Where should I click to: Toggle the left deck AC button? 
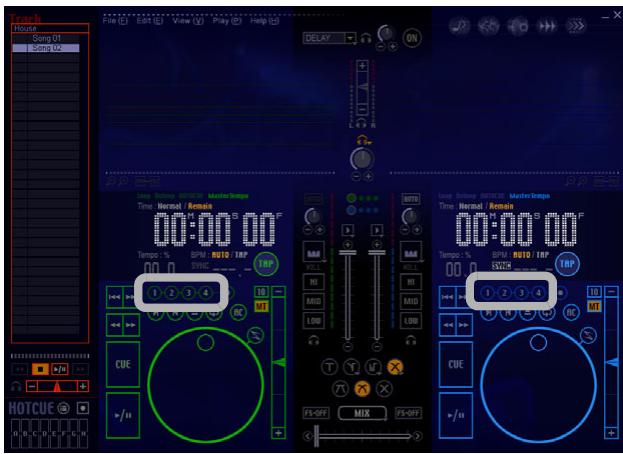coord(238,313)
